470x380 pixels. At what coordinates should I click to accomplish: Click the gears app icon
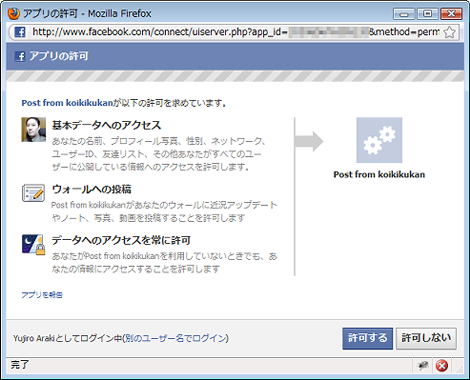coord(379,140)
